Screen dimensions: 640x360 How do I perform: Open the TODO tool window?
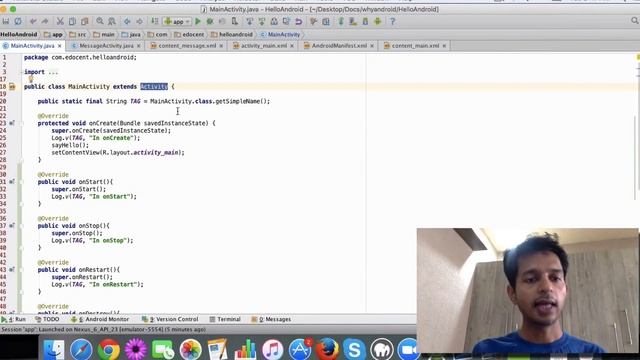point(47,319)
